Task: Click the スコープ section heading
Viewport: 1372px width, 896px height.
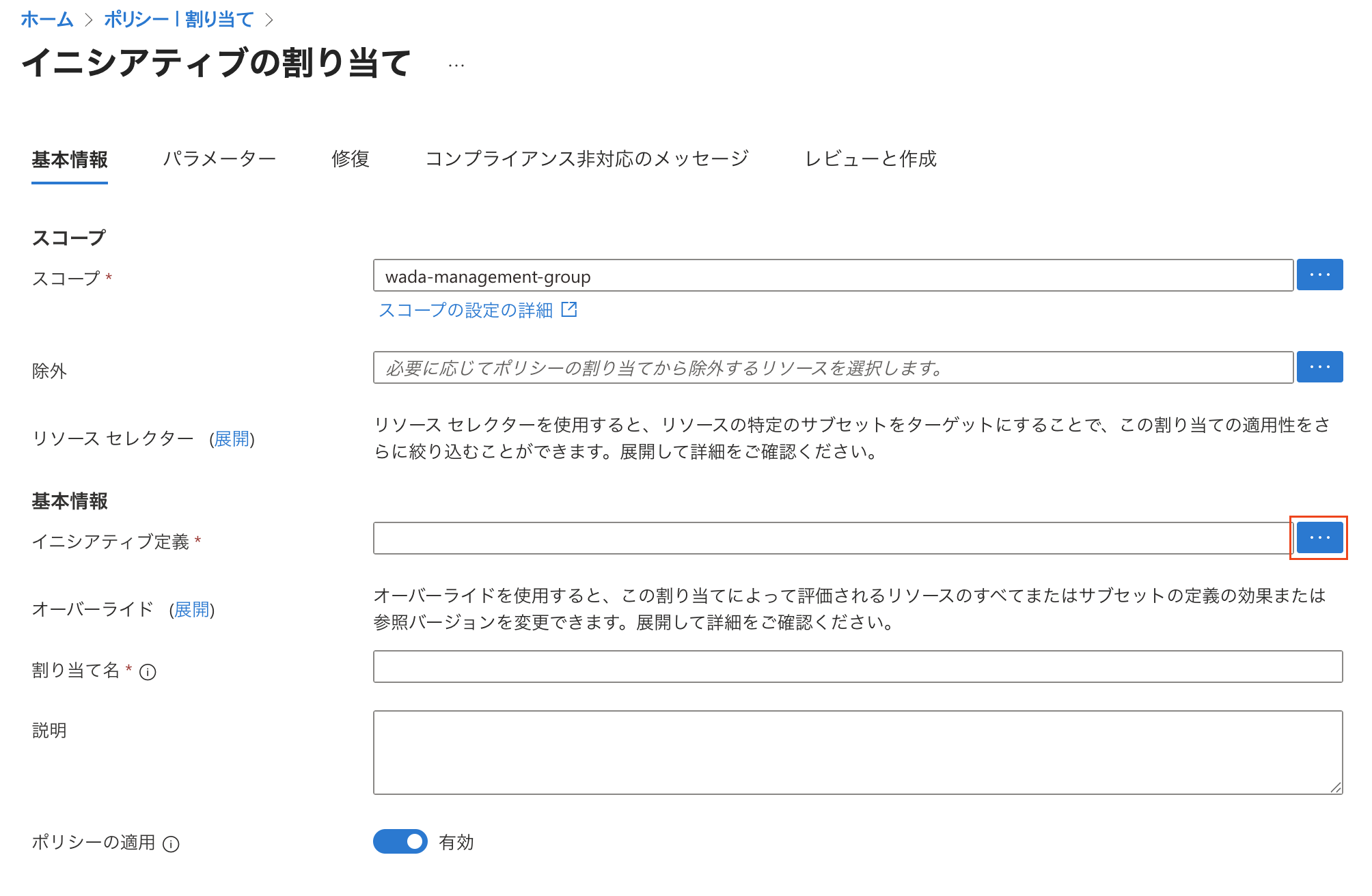Action: tap(69, 238)
